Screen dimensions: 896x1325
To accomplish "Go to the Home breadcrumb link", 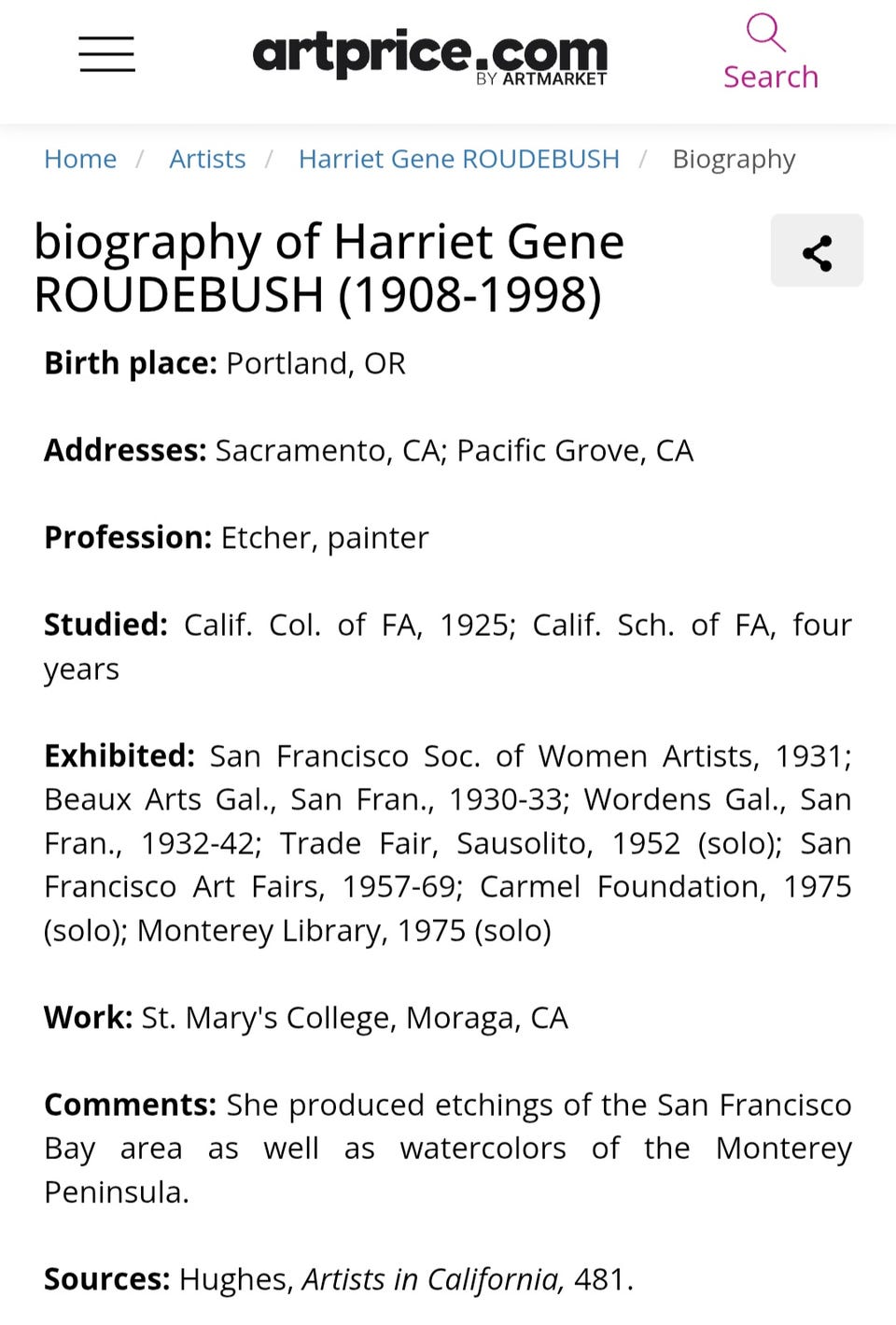I will click(80, 159).
